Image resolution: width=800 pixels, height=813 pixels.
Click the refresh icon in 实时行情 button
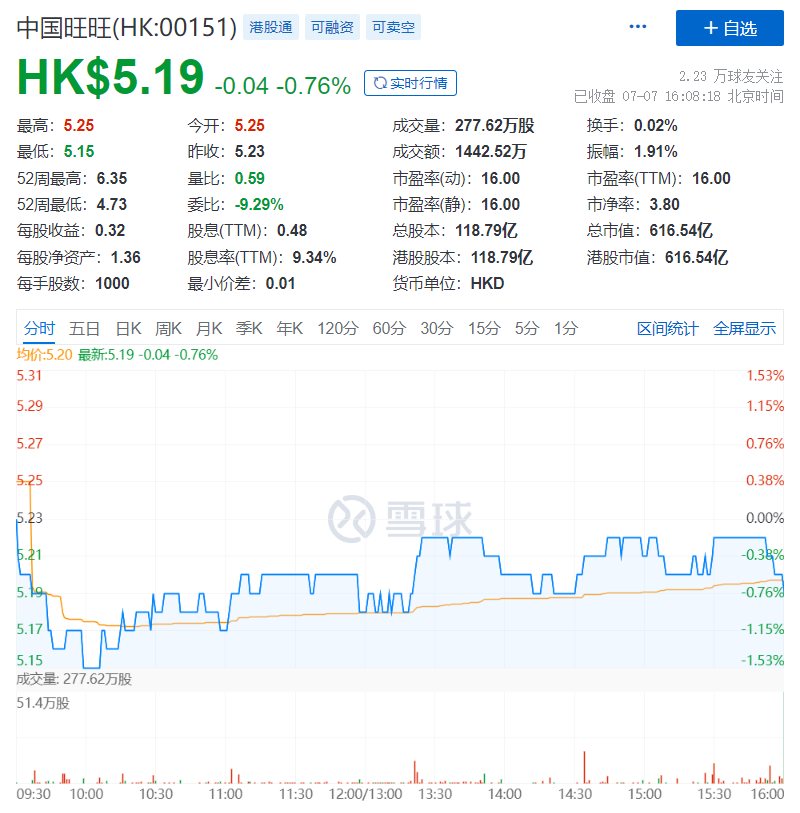click(x=380, y=83)
